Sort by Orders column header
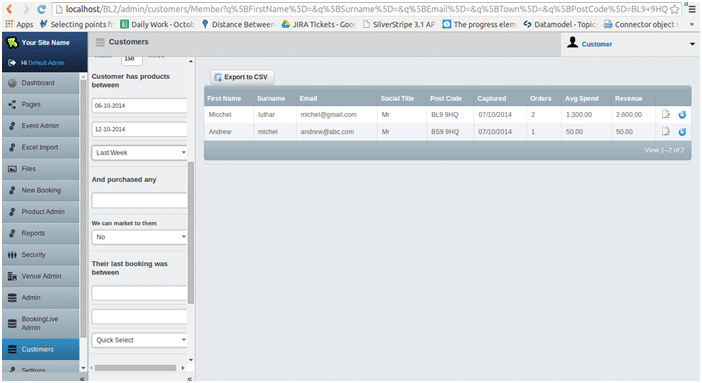 click(540, 99)
